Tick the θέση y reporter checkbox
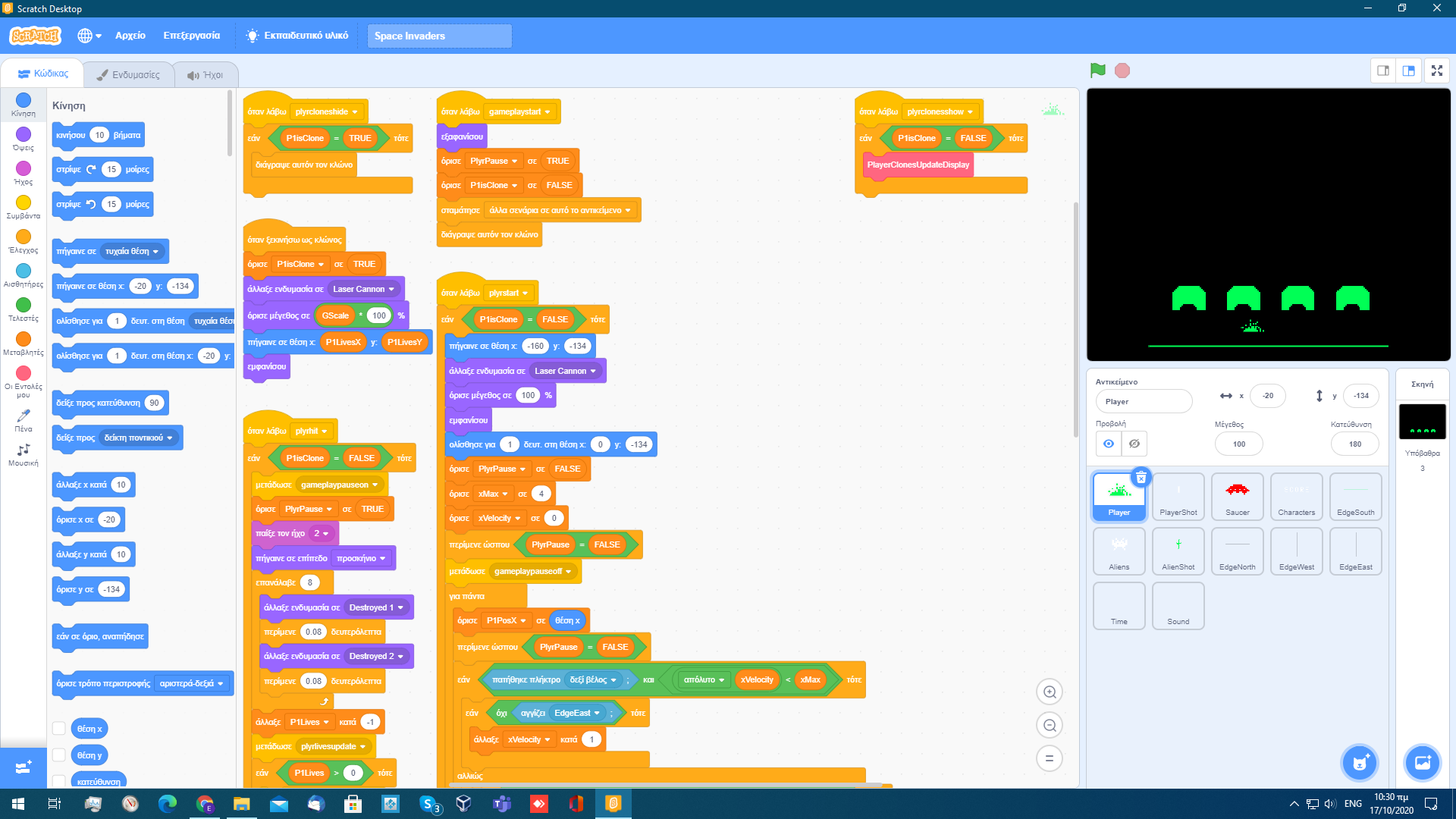This screenshot has height=819, width=1456. point(58,755)
